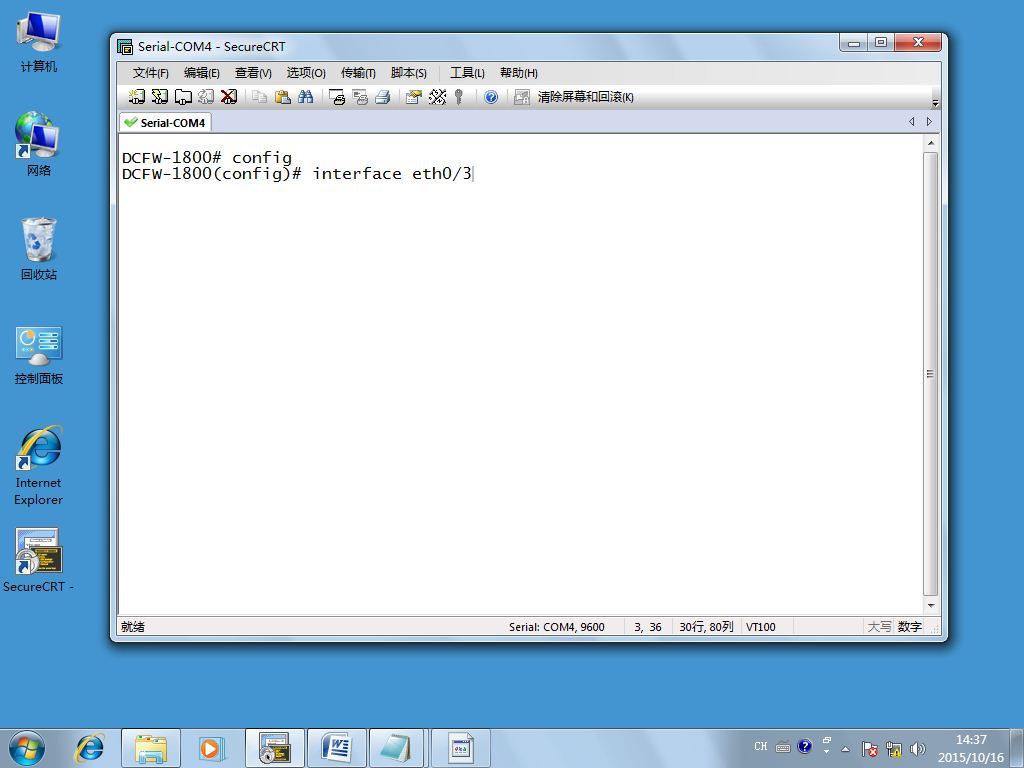Viewport: 1024px width, 768px height.
Task: Open the 编辑(E) menu
Action: [201, 72]
